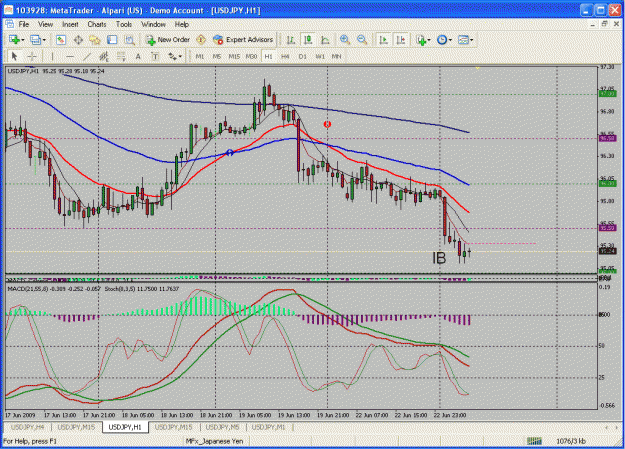Select the text A tool
This screenshot has width=625, height=449.
tap(138, 56)
